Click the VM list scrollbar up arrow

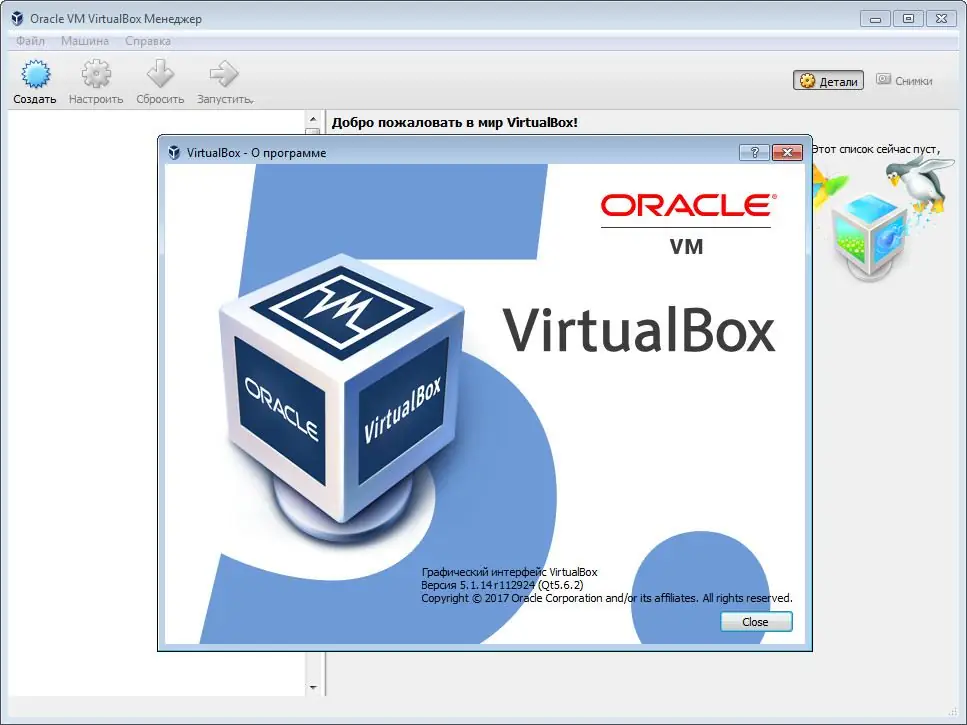click(313, 119)
